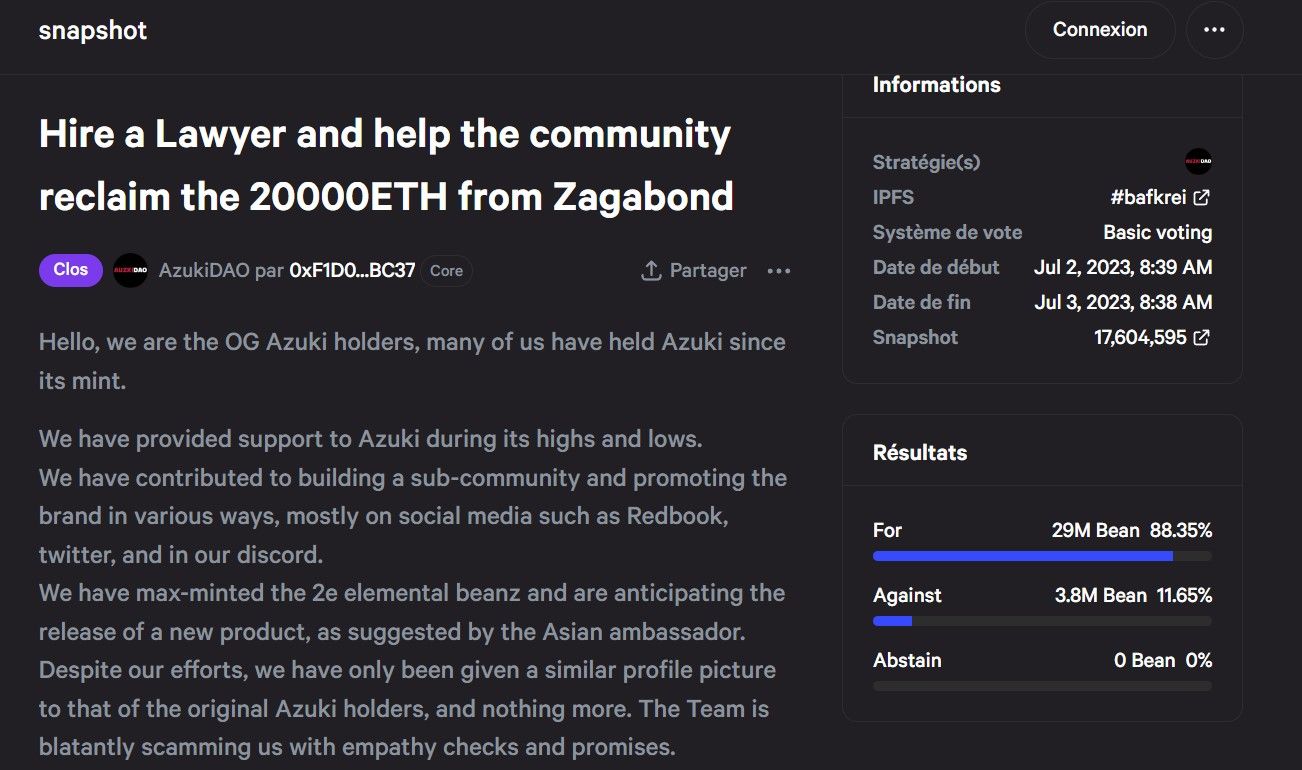The image size is (1302, 770).
Task: Click the Basic voting system label
Action: 1157,232
